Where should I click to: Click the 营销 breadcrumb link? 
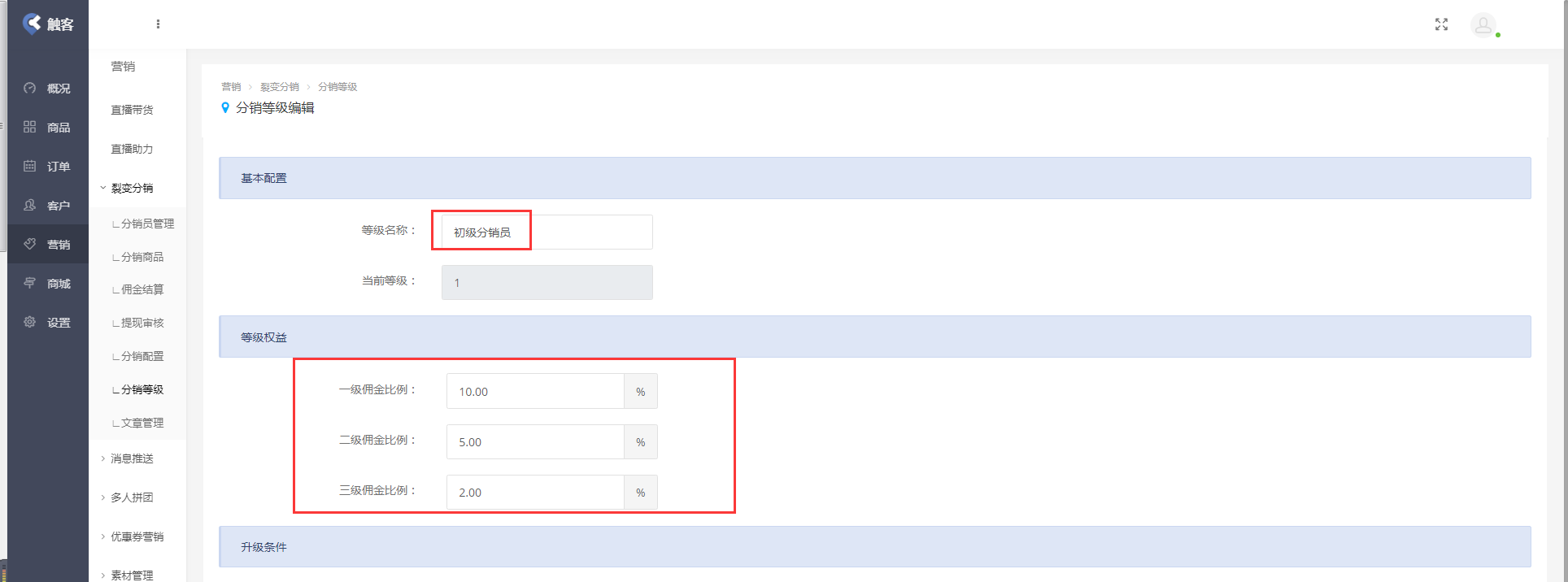click(x=231, y=87)
